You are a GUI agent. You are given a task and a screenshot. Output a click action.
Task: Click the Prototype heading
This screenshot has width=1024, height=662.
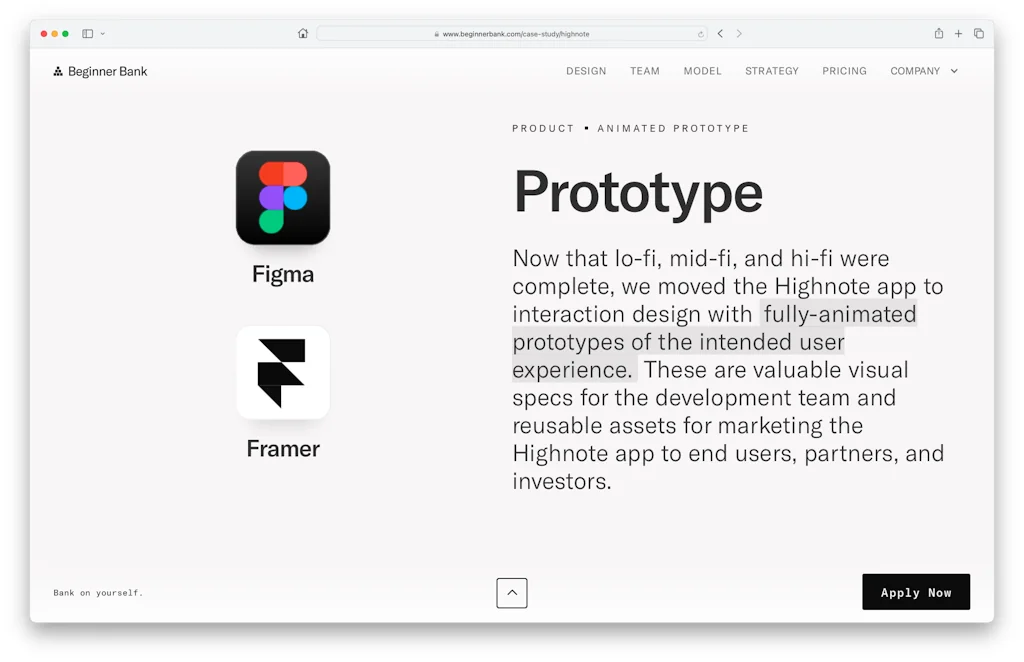coord(638,193)
